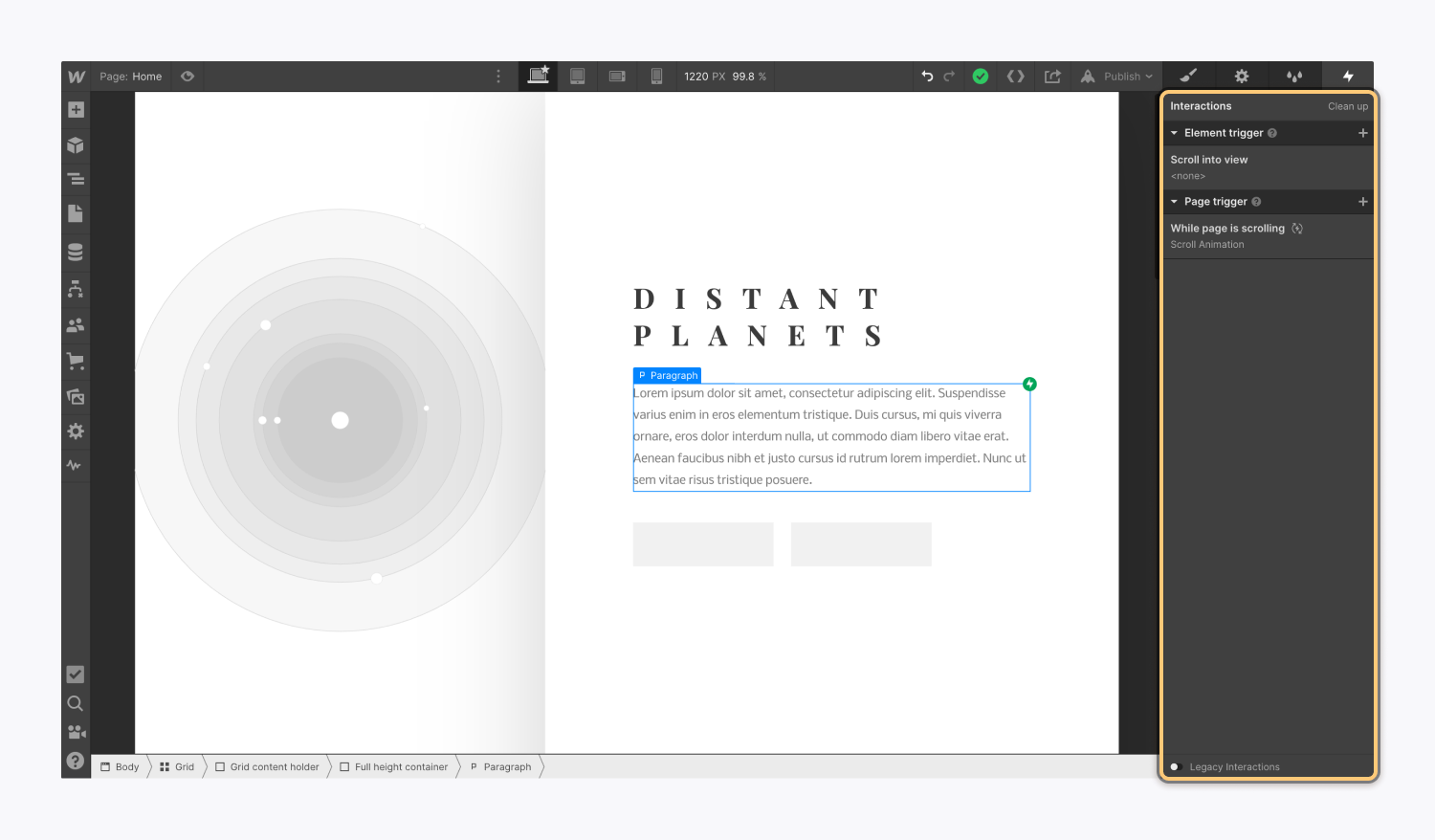
Task: Switch to mobile portrait breakpoint
Action: 656,77
